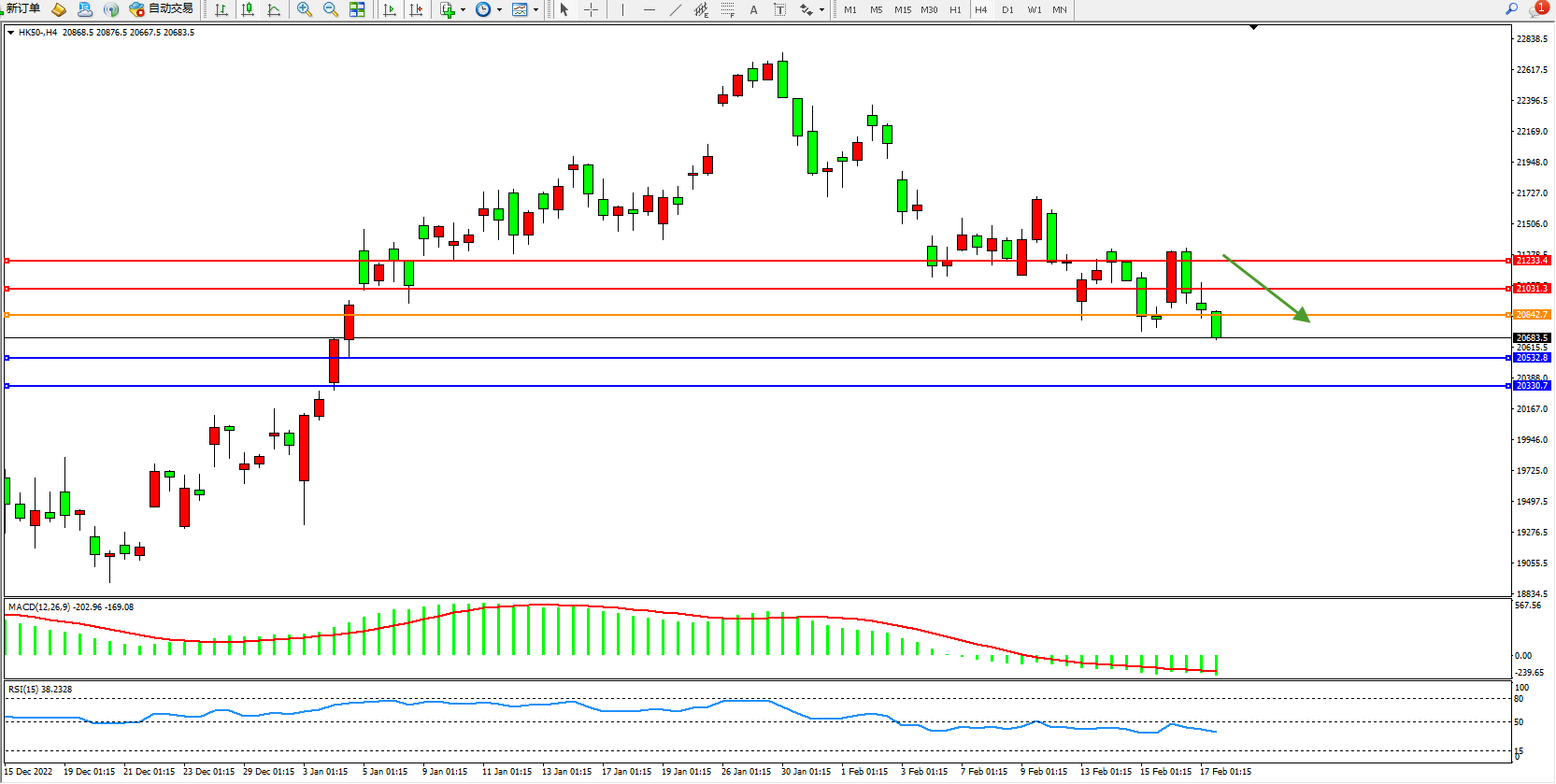Select the text label tool (A)
Image resolution: width=1556 pixels, height=784 pixels.
(x=753, y=9)
